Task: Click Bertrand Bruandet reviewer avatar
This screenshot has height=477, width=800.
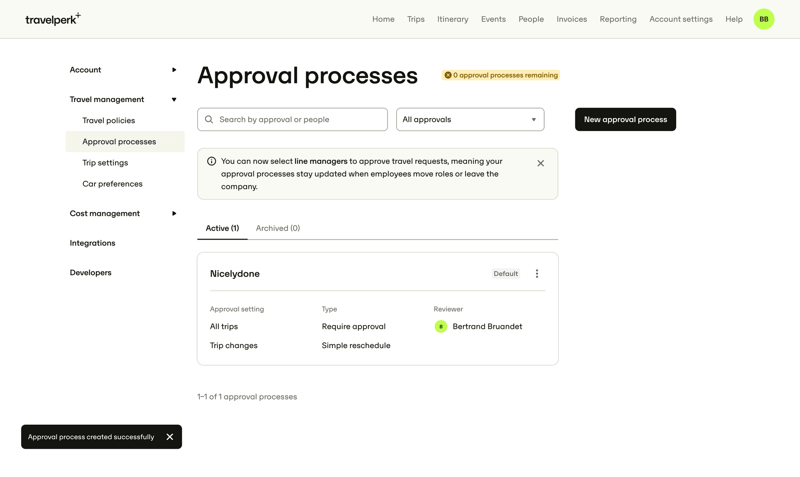Action: 441,327
